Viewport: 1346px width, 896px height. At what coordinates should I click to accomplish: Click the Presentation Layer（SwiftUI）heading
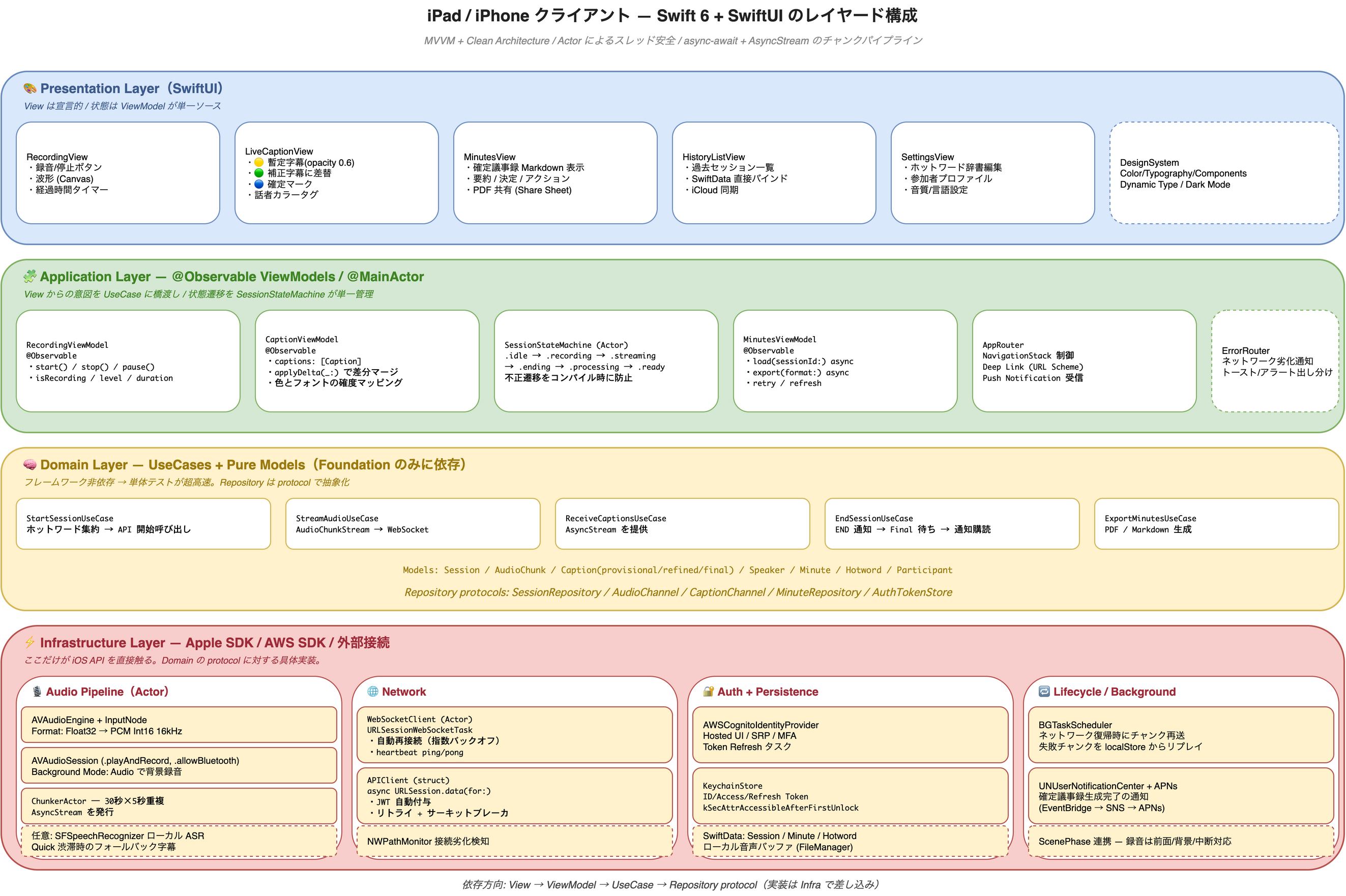pyautogui.click(x=131, y=88)
